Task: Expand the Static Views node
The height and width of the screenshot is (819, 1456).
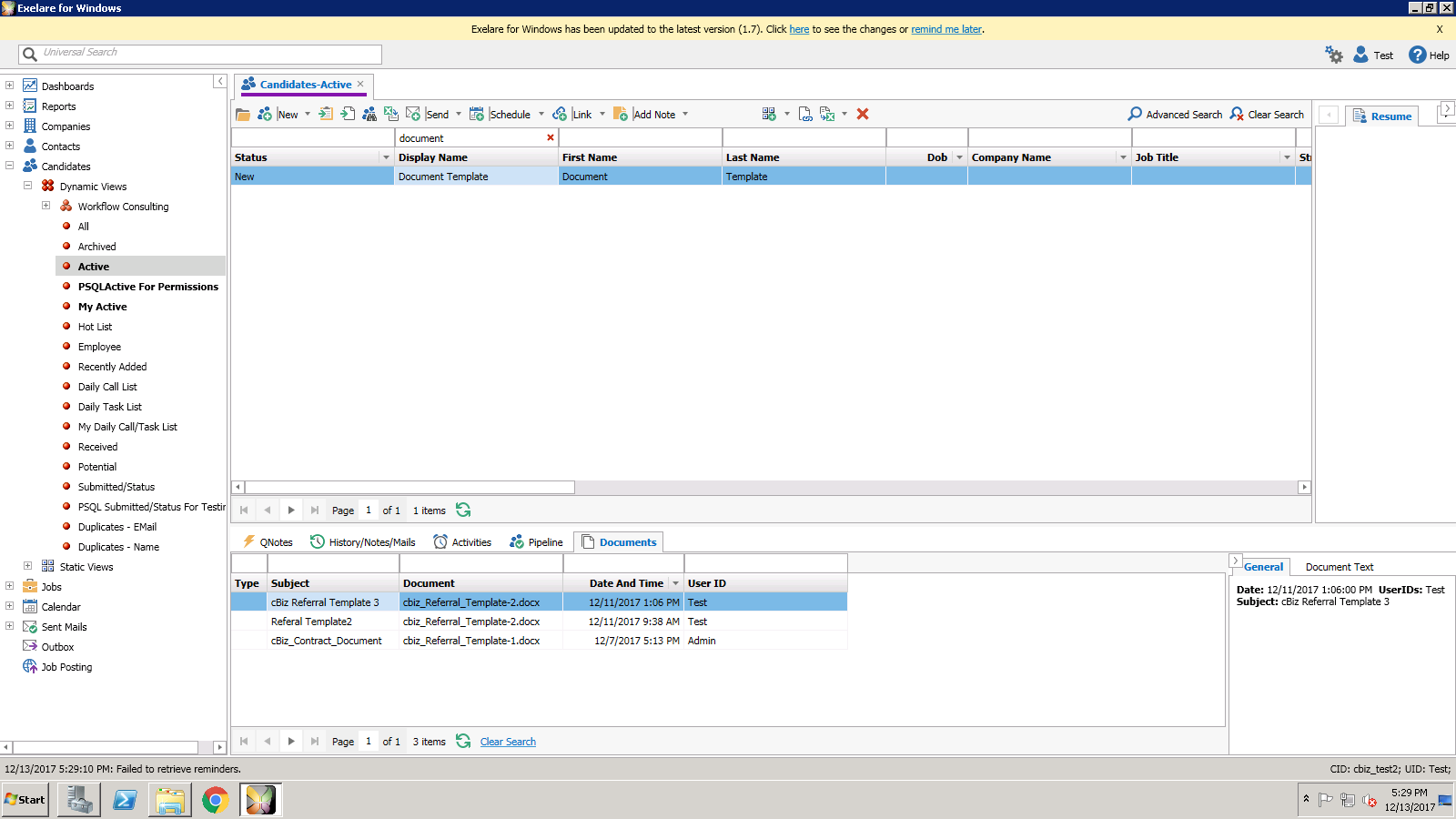Action: 27,566
